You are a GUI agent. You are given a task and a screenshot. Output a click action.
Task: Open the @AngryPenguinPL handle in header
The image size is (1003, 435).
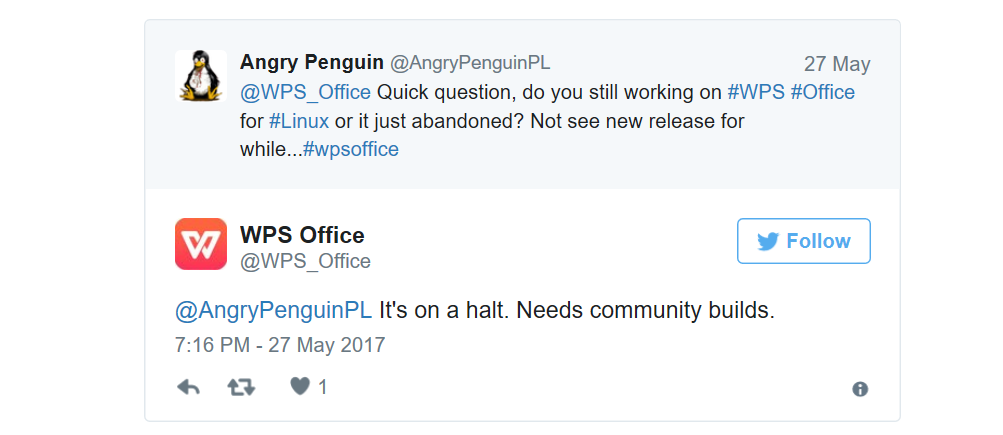[469, 63]
